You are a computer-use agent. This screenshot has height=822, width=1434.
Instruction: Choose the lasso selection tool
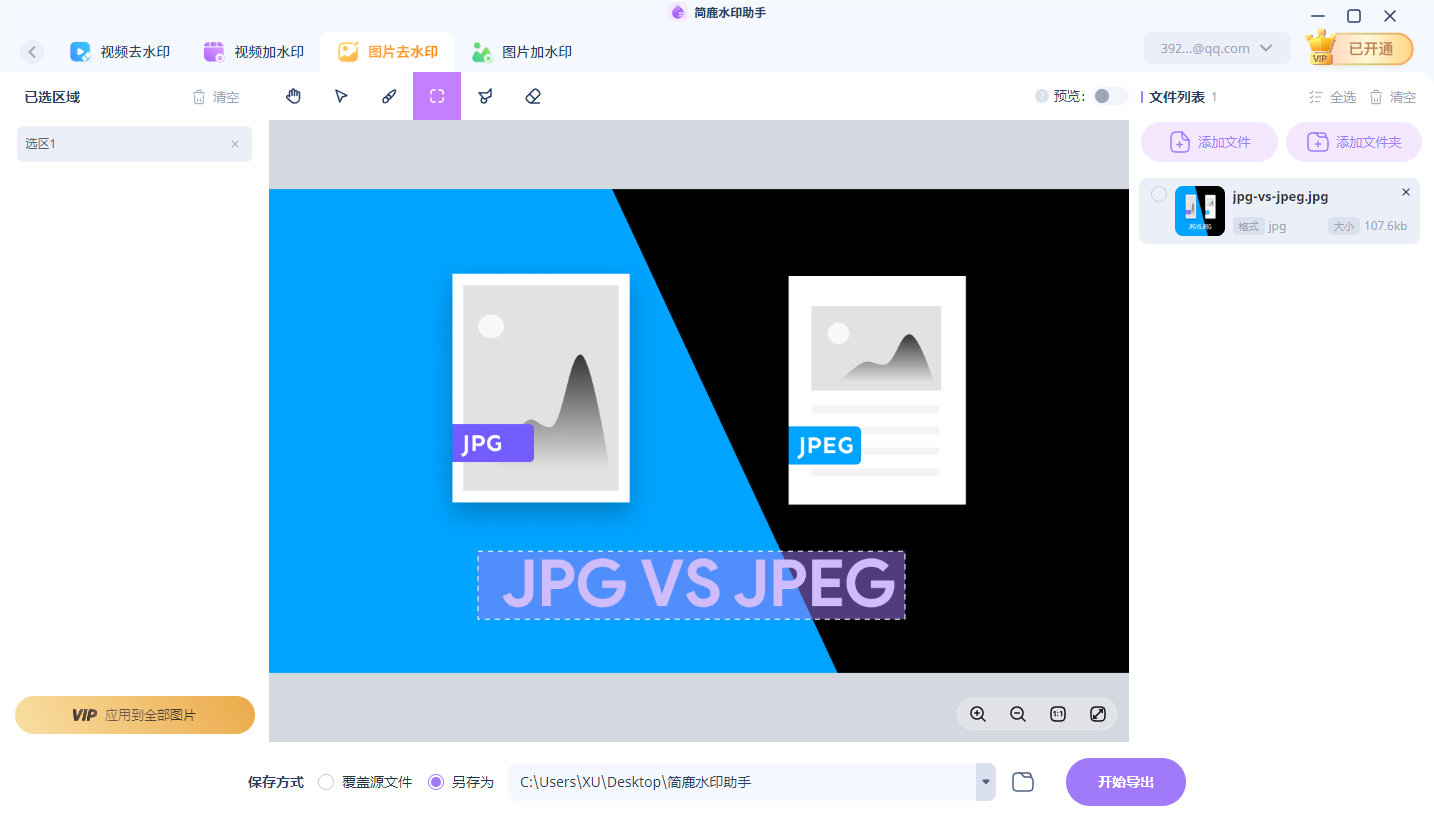click(x=485, y=96)
